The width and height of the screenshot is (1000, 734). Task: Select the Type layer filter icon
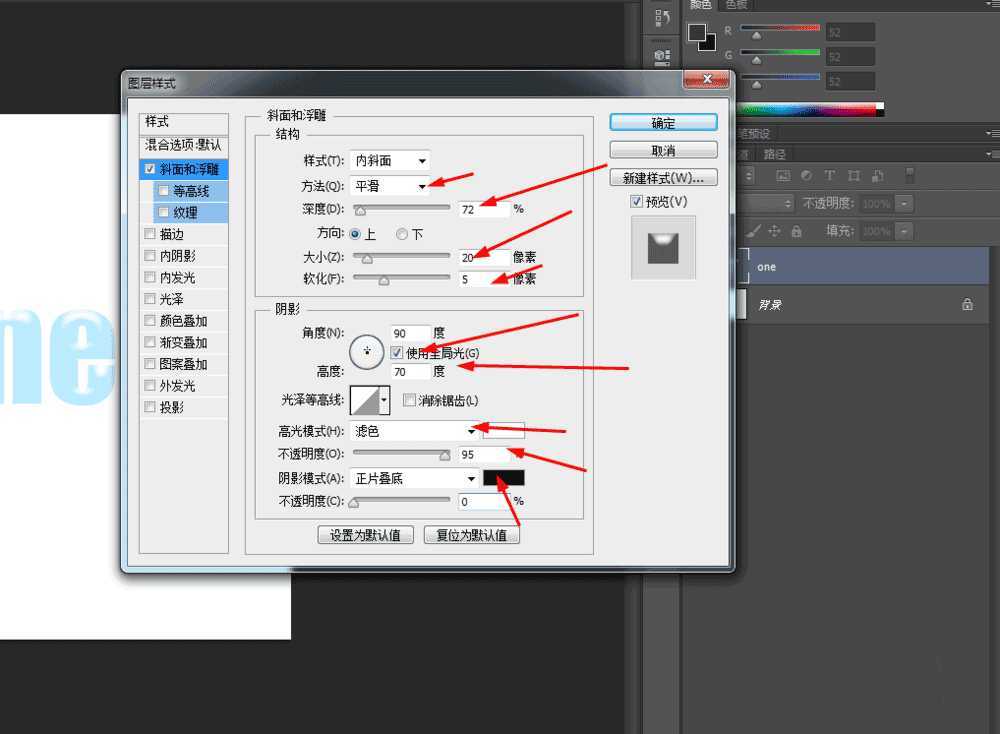[830, 175]
